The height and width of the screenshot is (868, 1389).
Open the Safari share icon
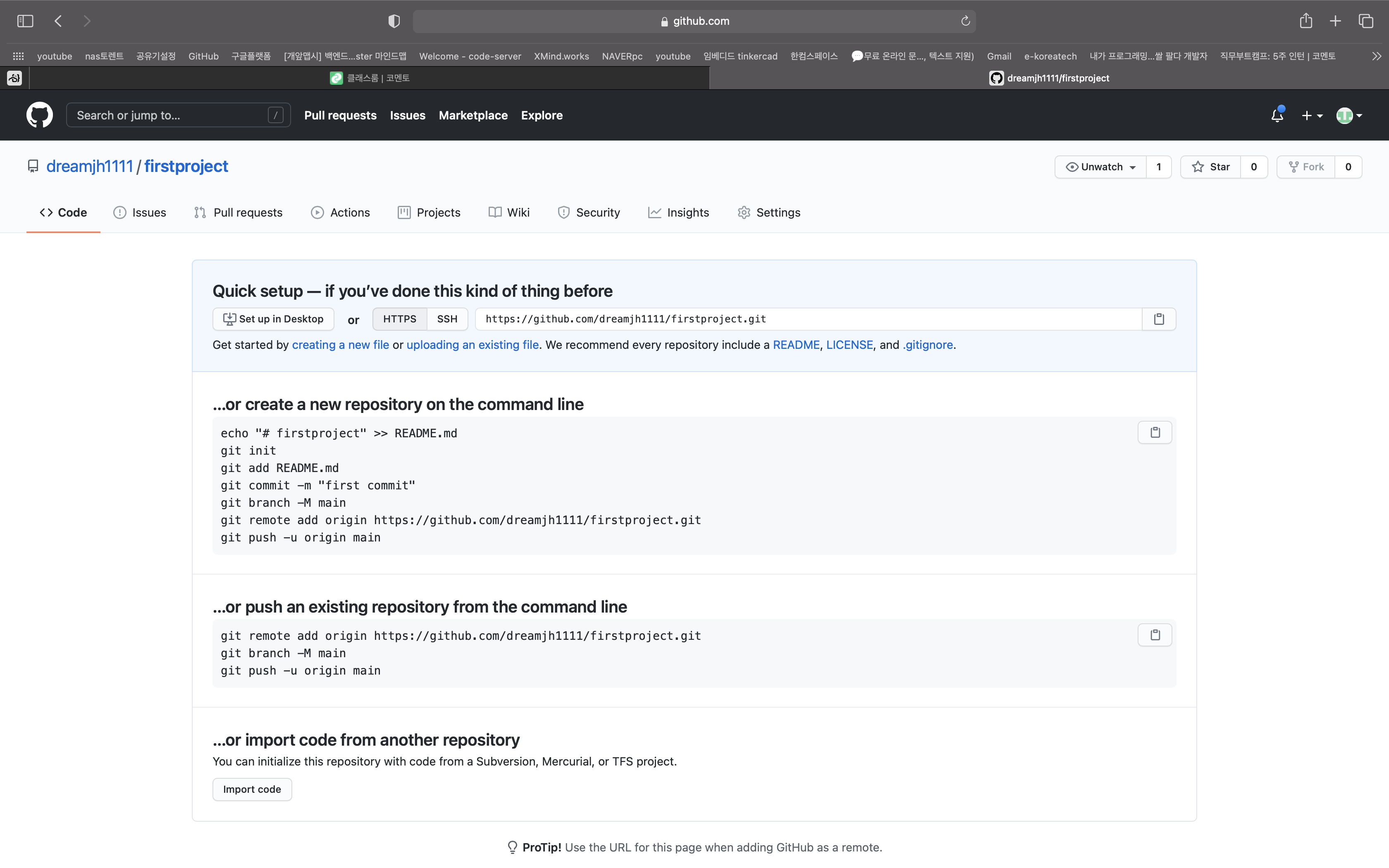[x=1306, y=21]
